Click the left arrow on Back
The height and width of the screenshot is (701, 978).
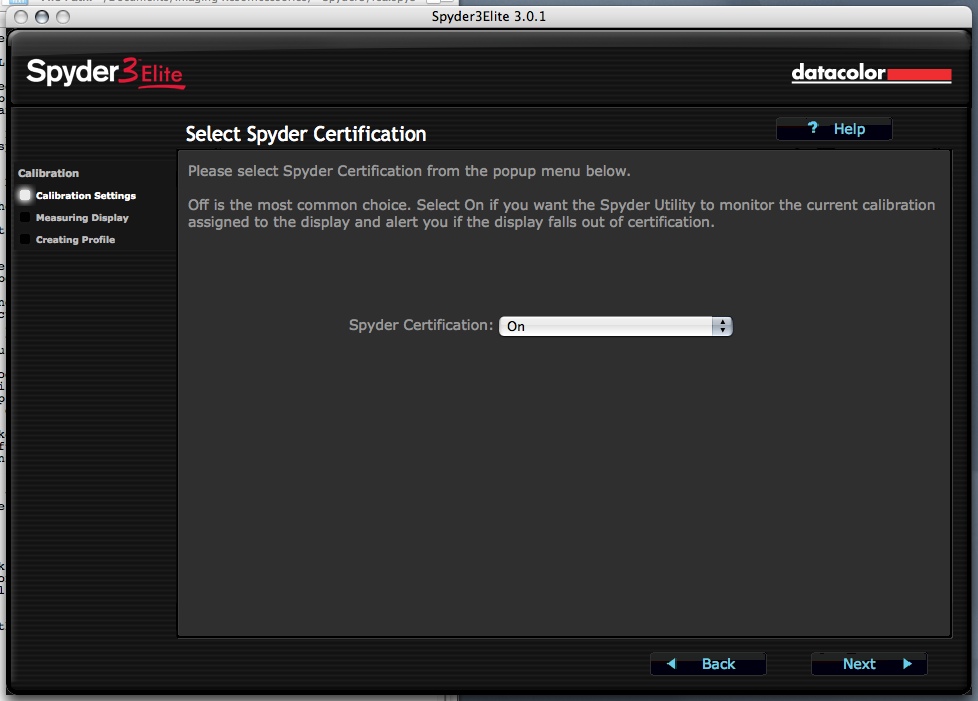tap(672, 664)
